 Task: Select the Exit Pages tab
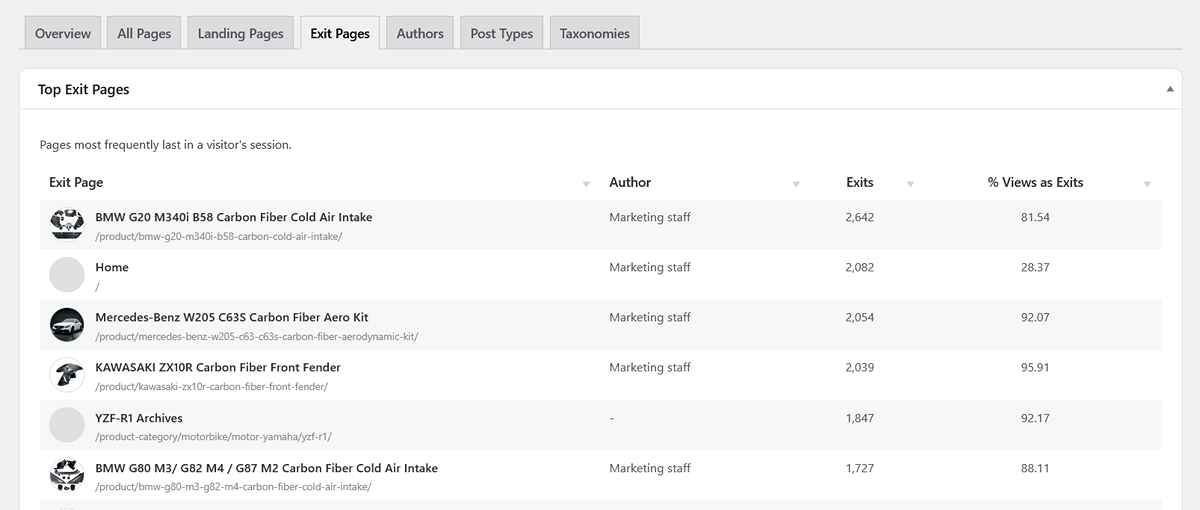point(340,33)
